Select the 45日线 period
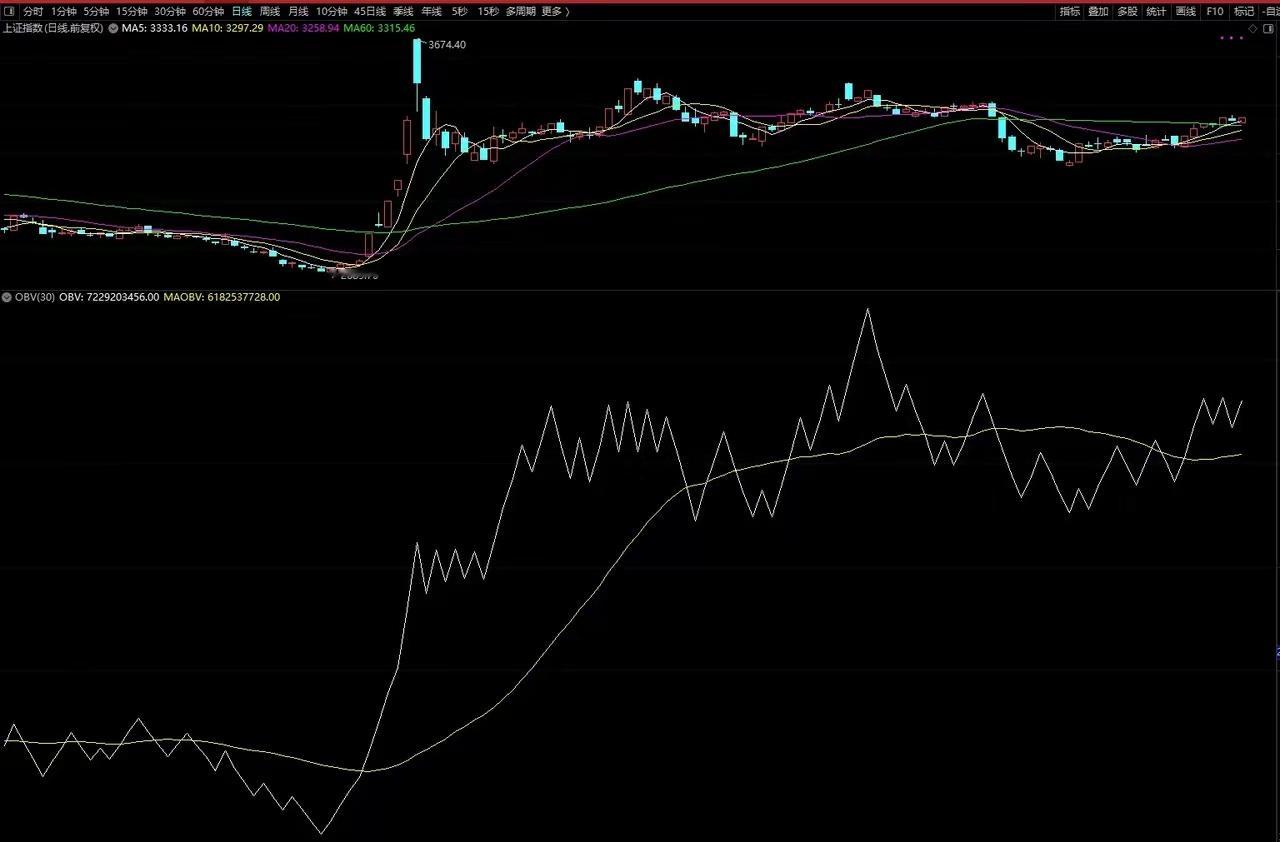The image size is (1280, 842). 370,11
